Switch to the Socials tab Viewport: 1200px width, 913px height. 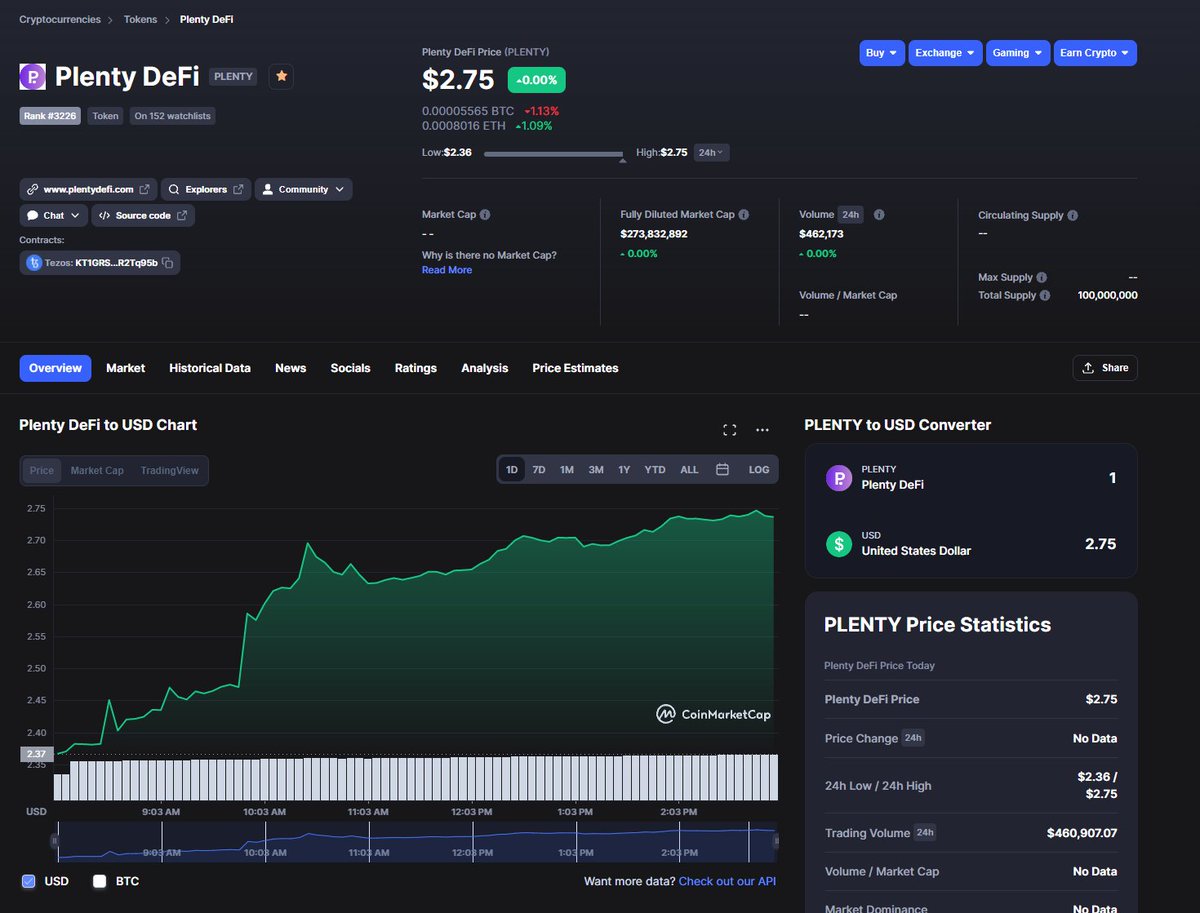pyautogui.click(x=351, y=368)
